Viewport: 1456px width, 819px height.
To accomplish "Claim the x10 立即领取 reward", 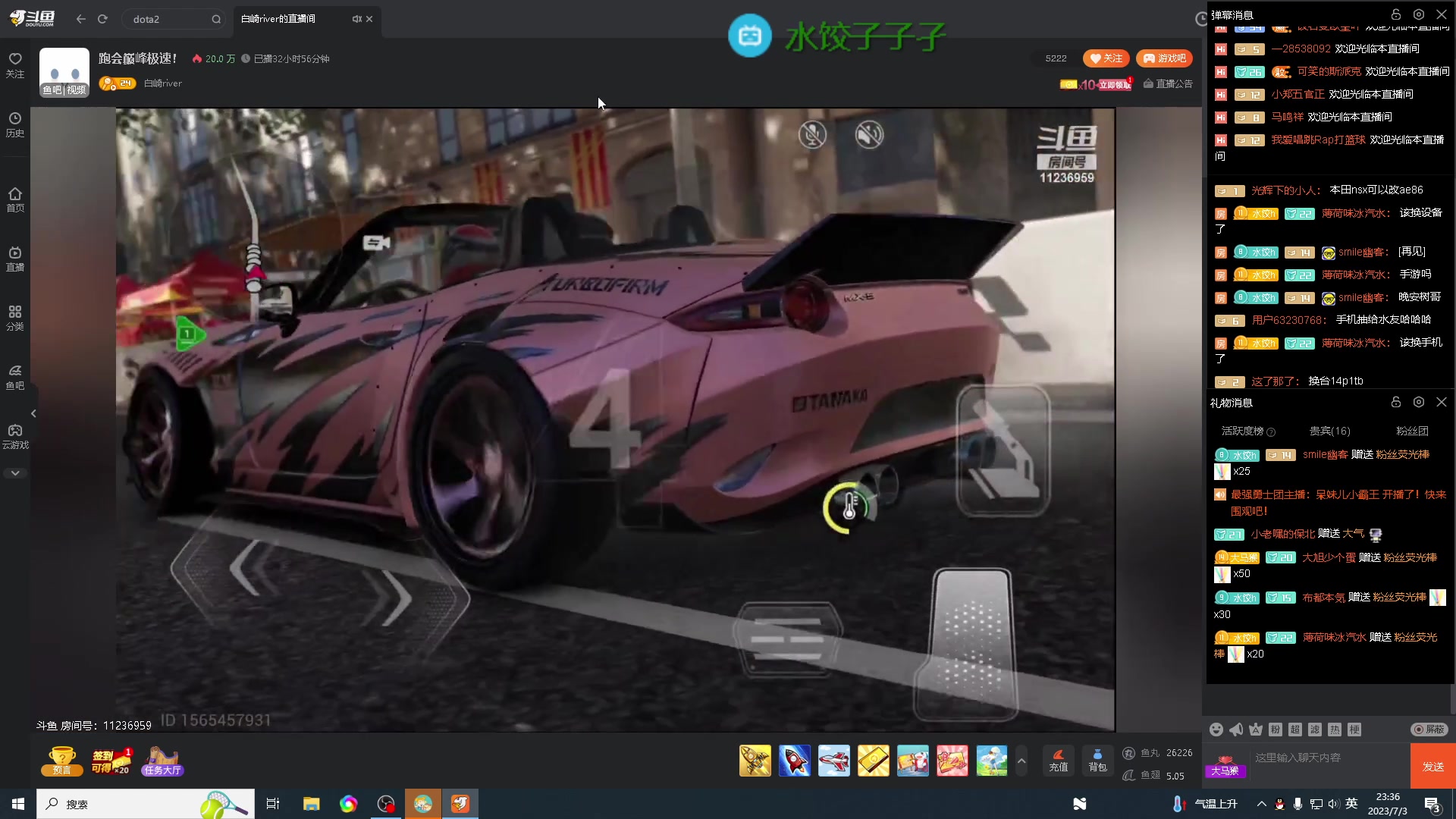I will click(1097, 84).
